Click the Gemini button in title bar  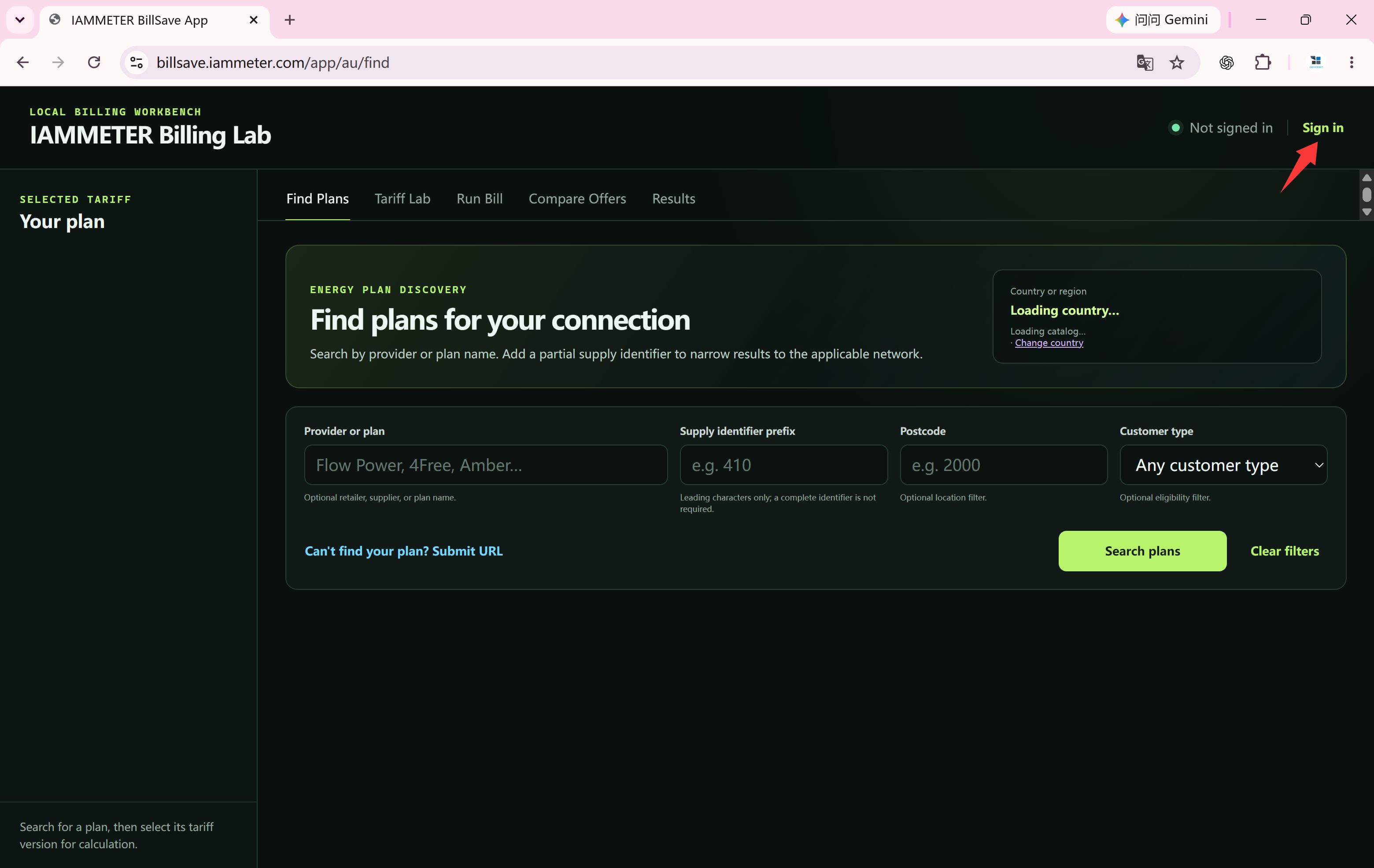click(1162, 20)
